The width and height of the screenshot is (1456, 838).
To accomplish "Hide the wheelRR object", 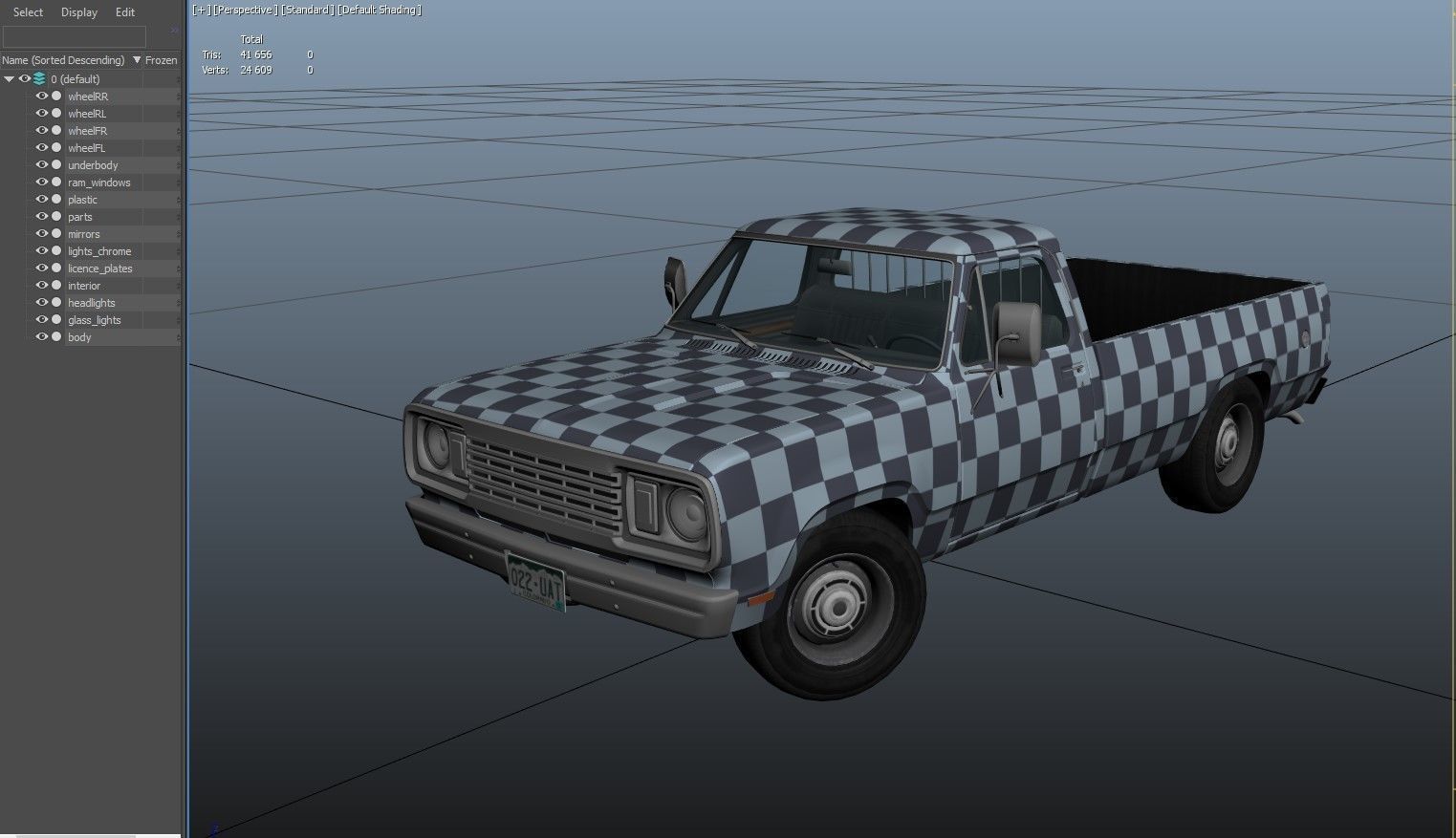I will 42,97.
